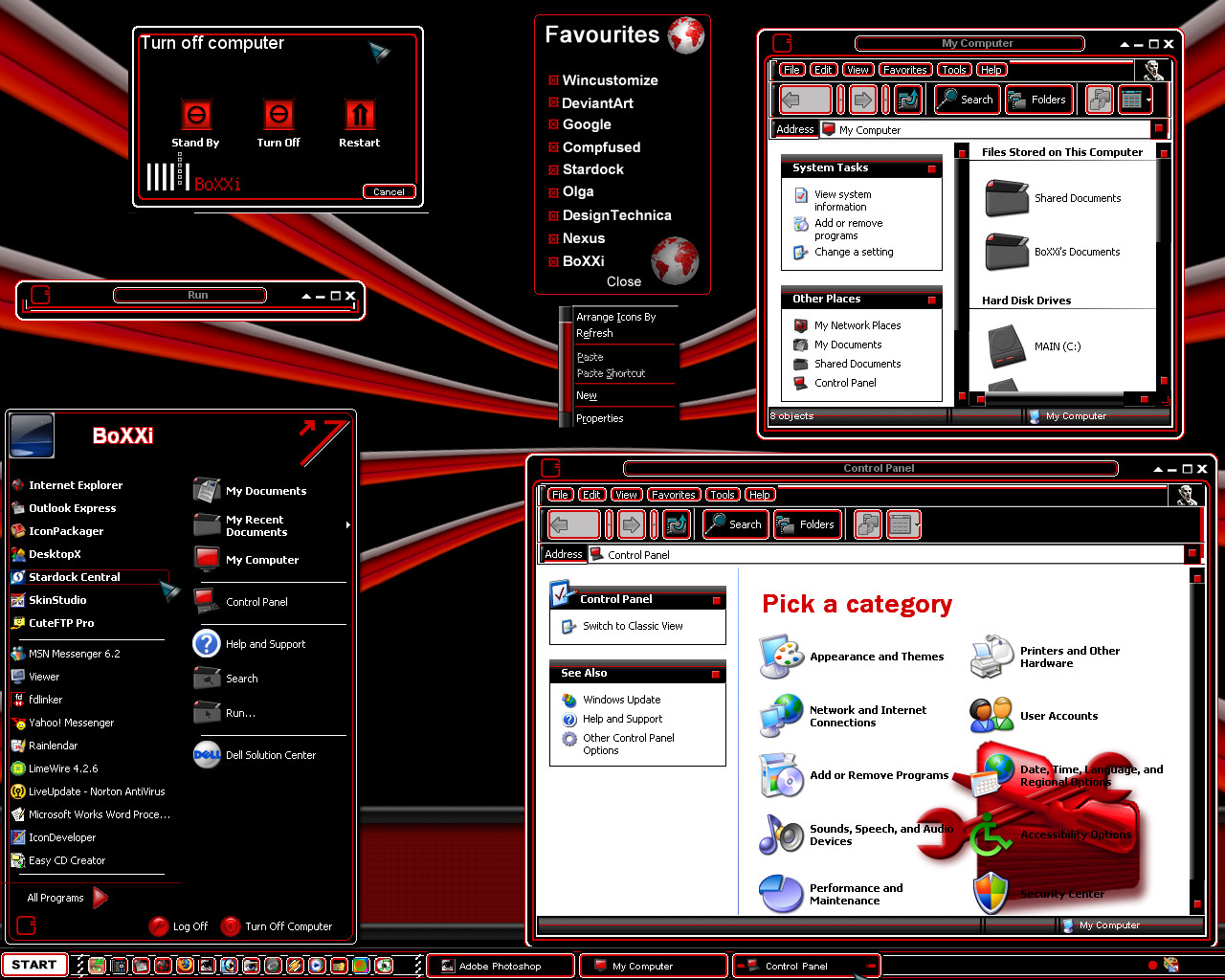Click the My Computer address bar field
The height and width of the screenshot is (980, 1225).
click(986, 129)
